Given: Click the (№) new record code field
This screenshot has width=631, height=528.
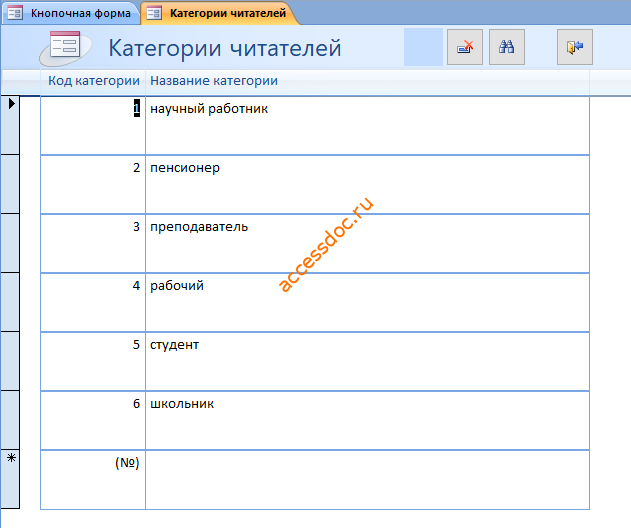Looking at the screenshot, I should click(x=93, y=480).
